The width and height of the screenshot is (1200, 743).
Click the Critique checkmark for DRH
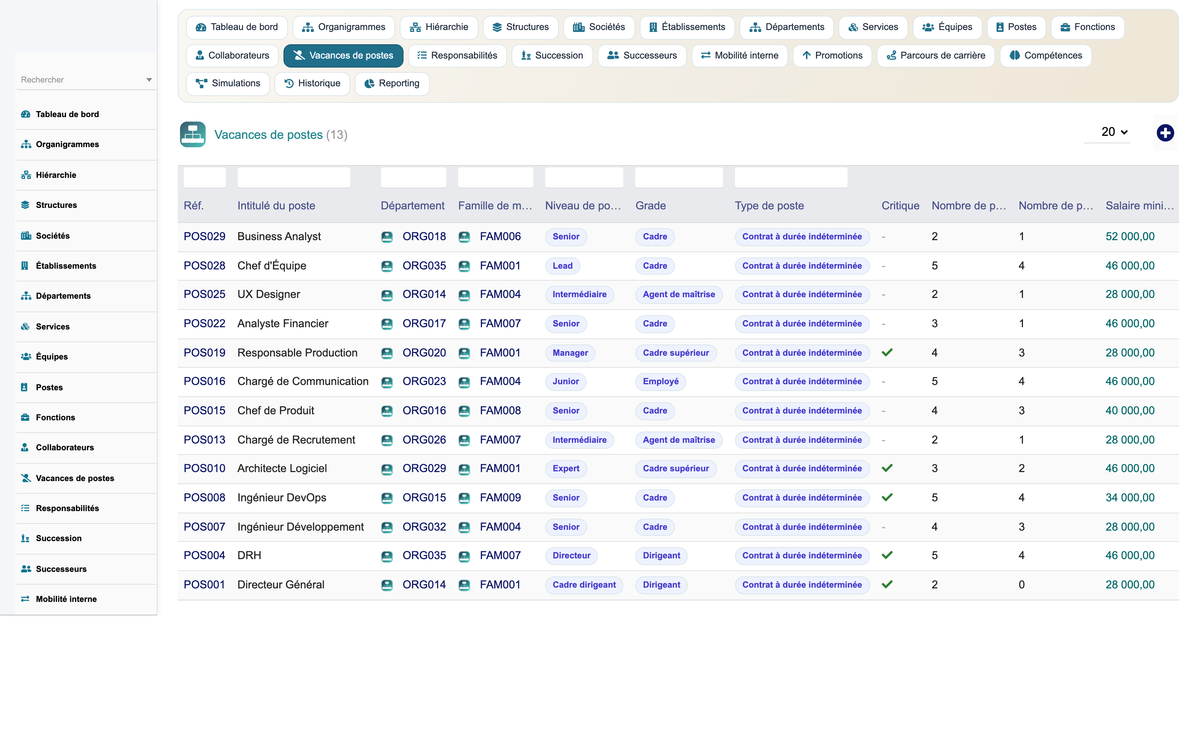coord(887,555)
